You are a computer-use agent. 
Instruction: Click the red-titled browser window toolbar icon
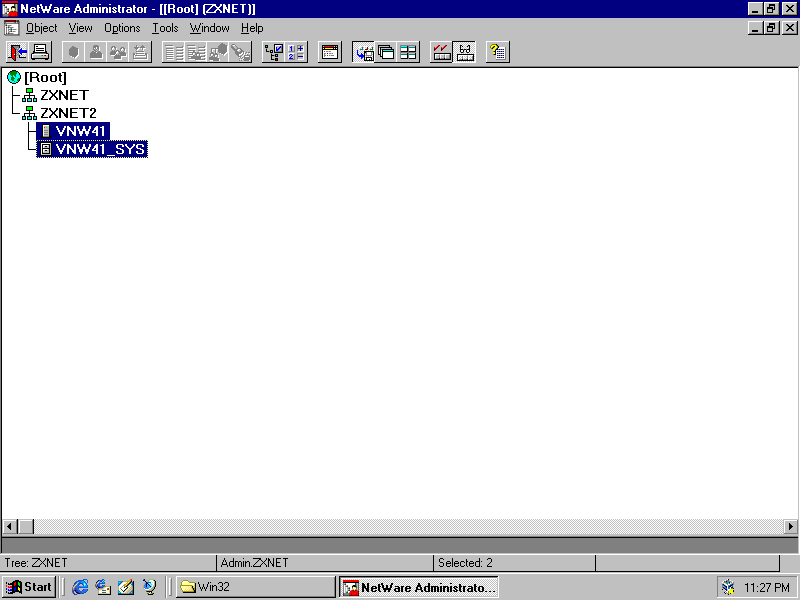(x=330, y=52)
